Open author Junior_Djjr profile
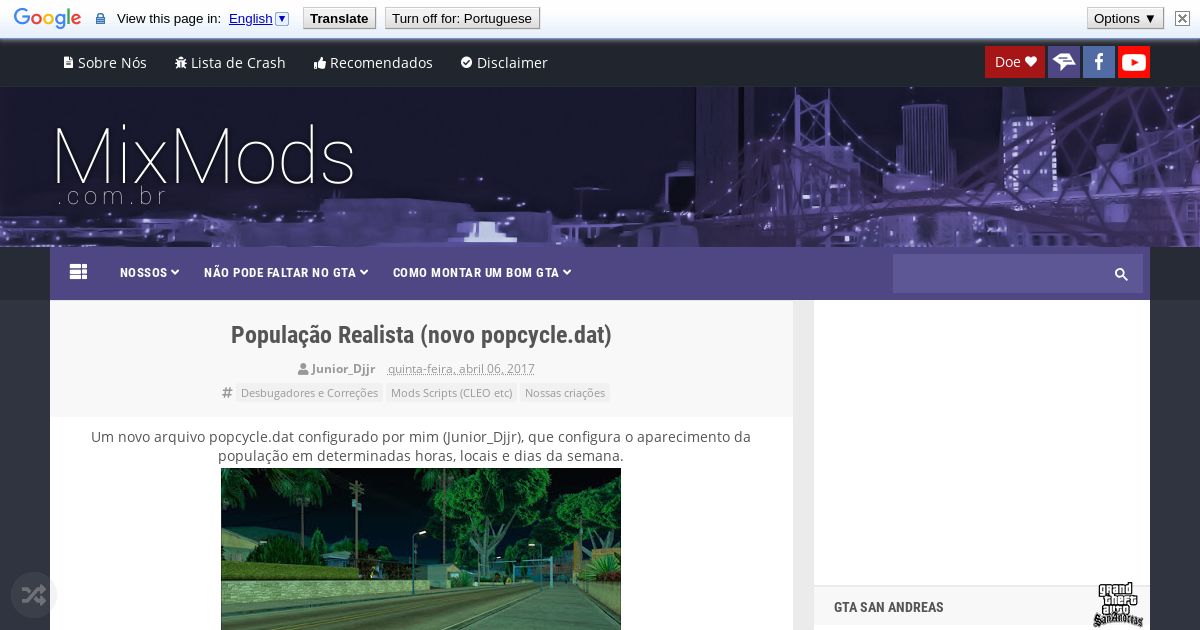The width and height of the screenshot is (1200, 630). coord(343,369)
